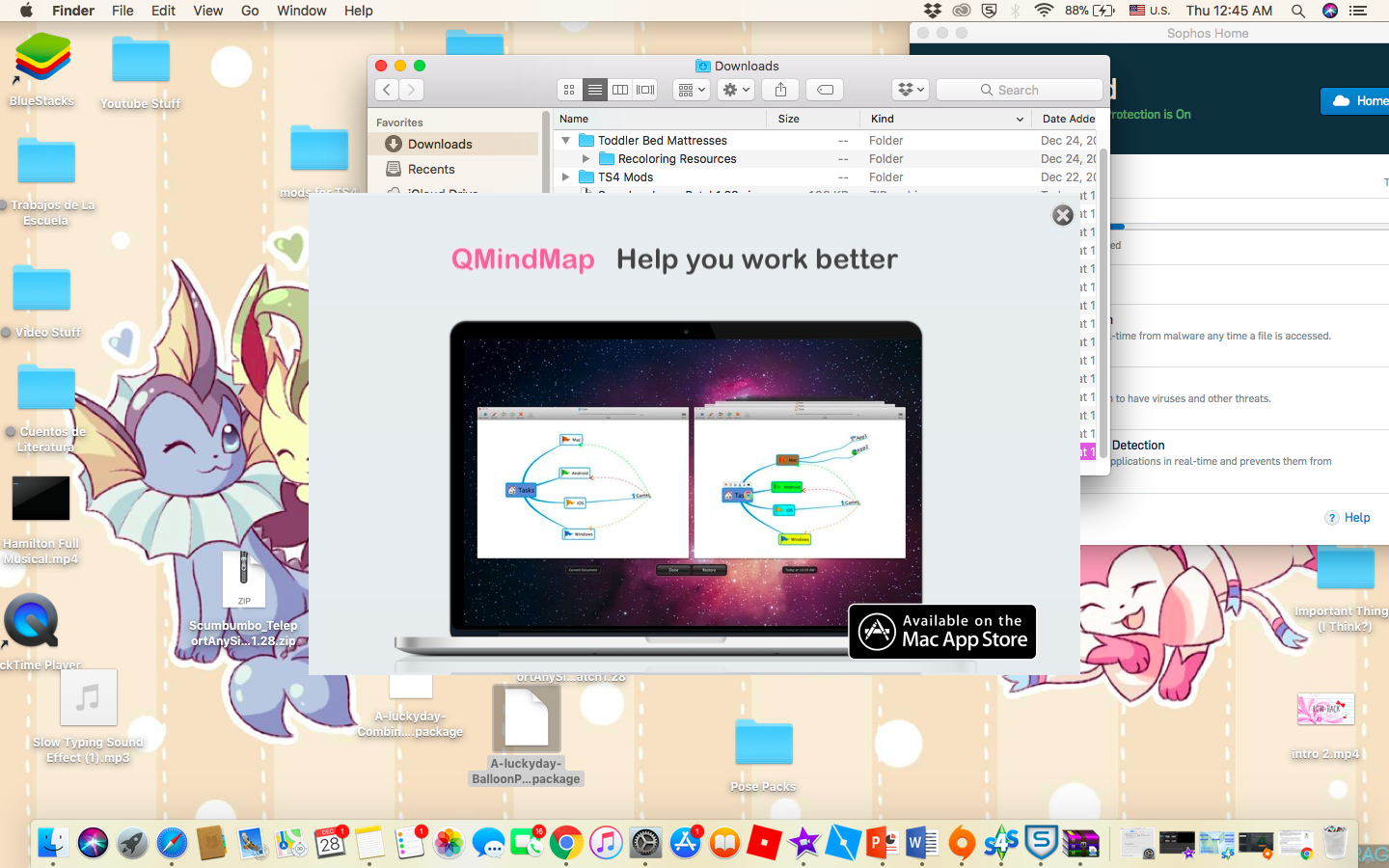This screenshot has height=868, width=1389.
Task: Expand the Recoloring Resources folder
Action: (x=586, y=159)
